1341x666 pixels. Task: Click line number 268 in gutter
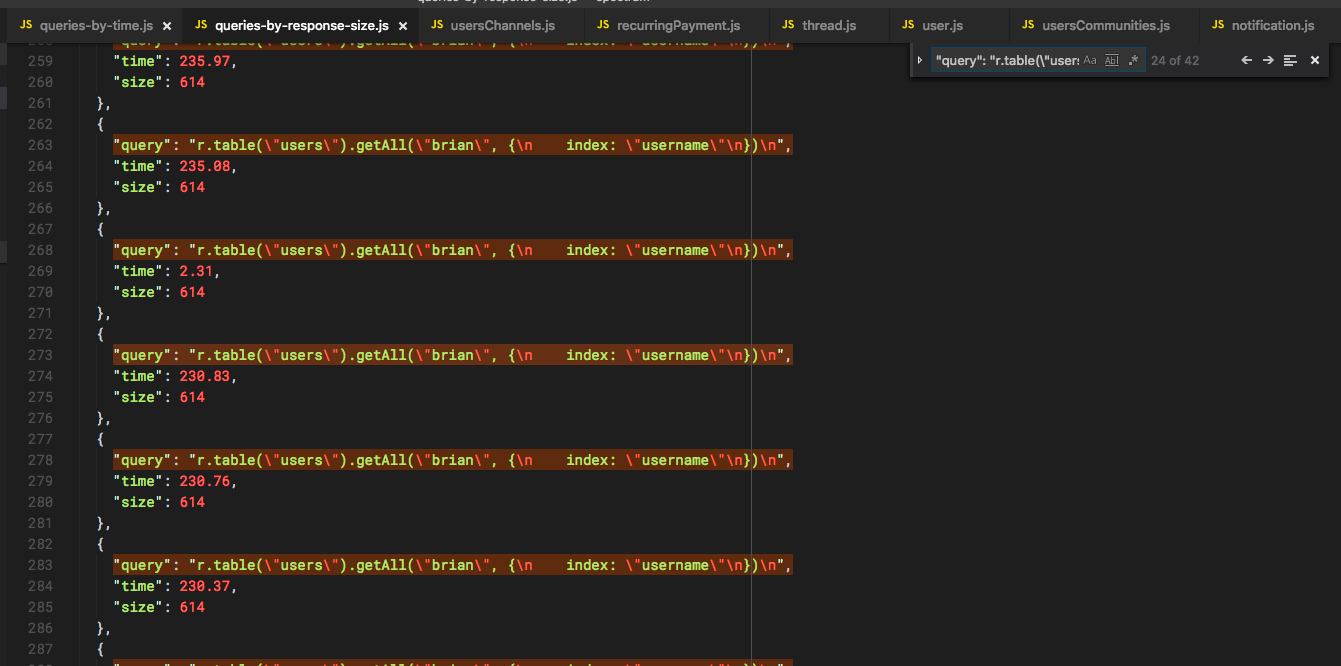click(41, 250)
